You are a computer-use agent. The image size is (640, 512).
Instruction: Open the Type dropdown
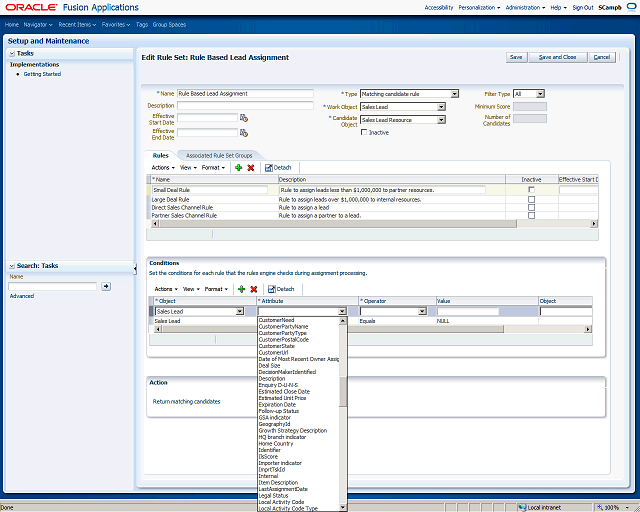point(454,94)
